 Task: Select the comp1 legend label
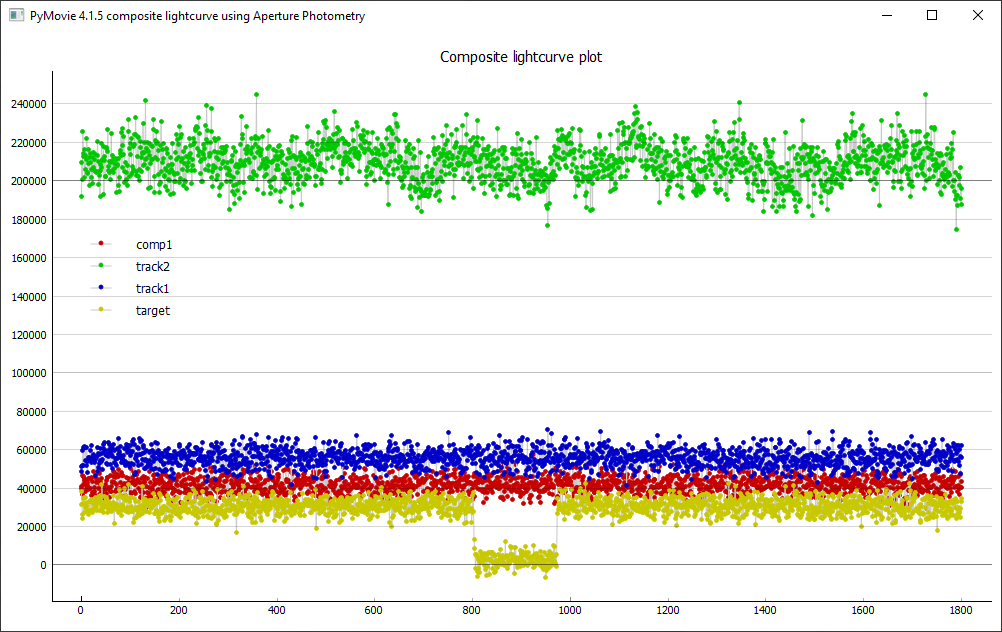pyautogui.click(x=154, y=244)
